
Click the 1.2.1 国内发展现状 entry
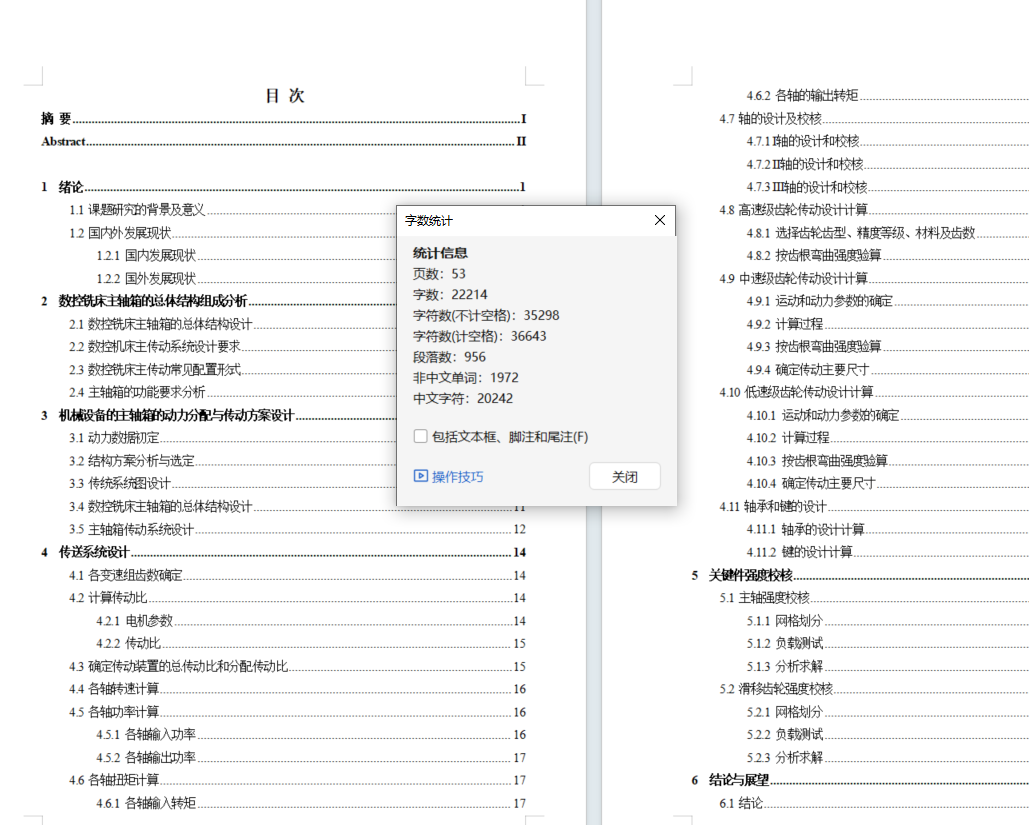pos(246,255)
